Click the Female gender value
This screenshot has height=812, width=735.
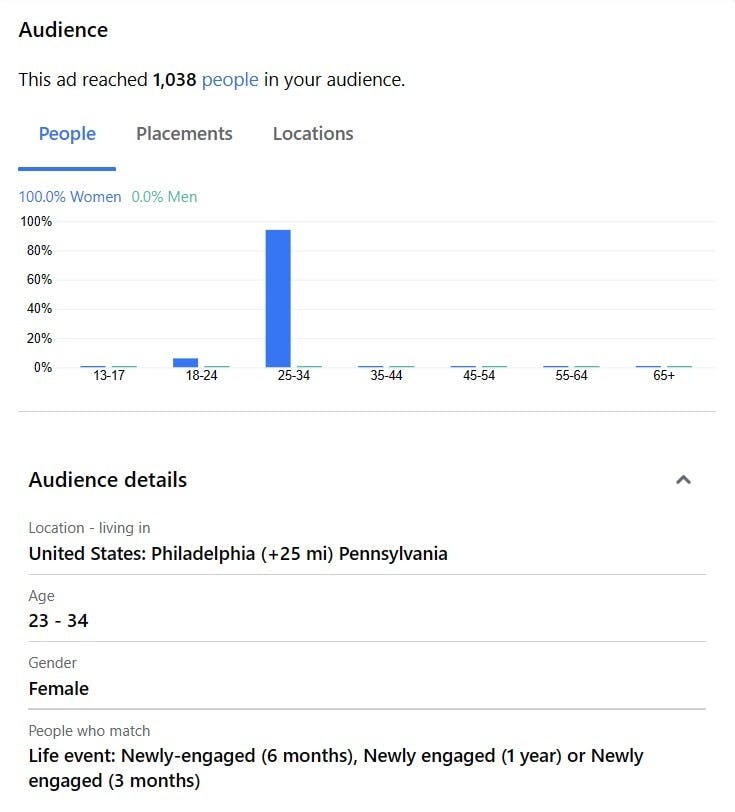59,689
